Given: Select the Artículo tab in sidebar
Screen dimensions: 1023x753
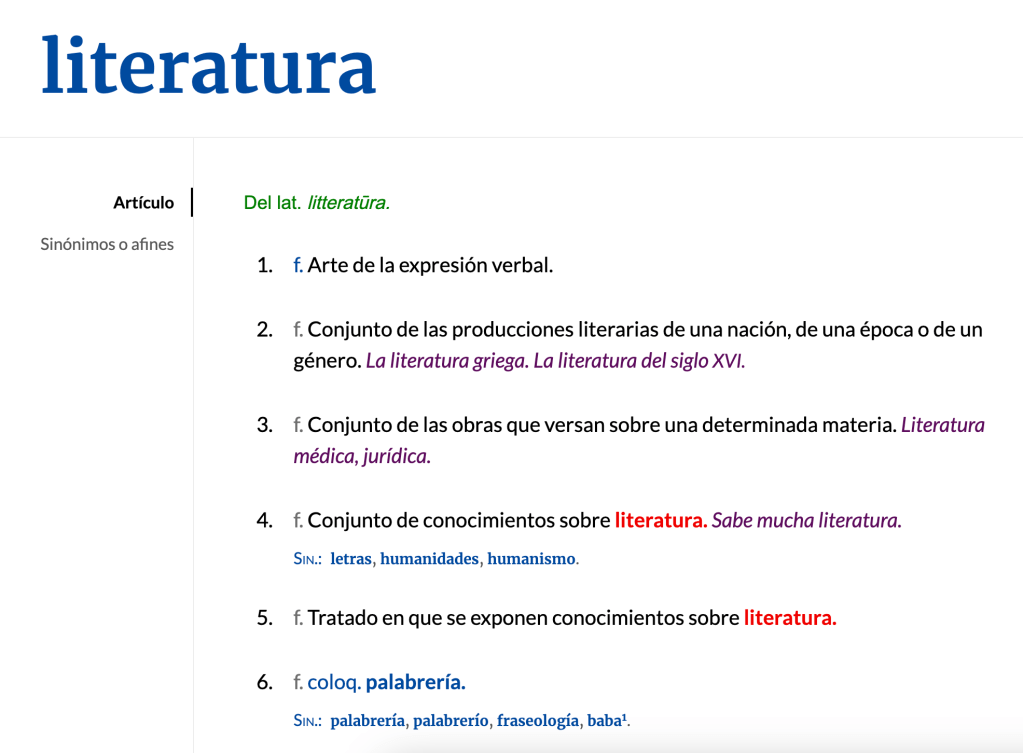Looking at the screenshot, I should click(x=143, y=203).
